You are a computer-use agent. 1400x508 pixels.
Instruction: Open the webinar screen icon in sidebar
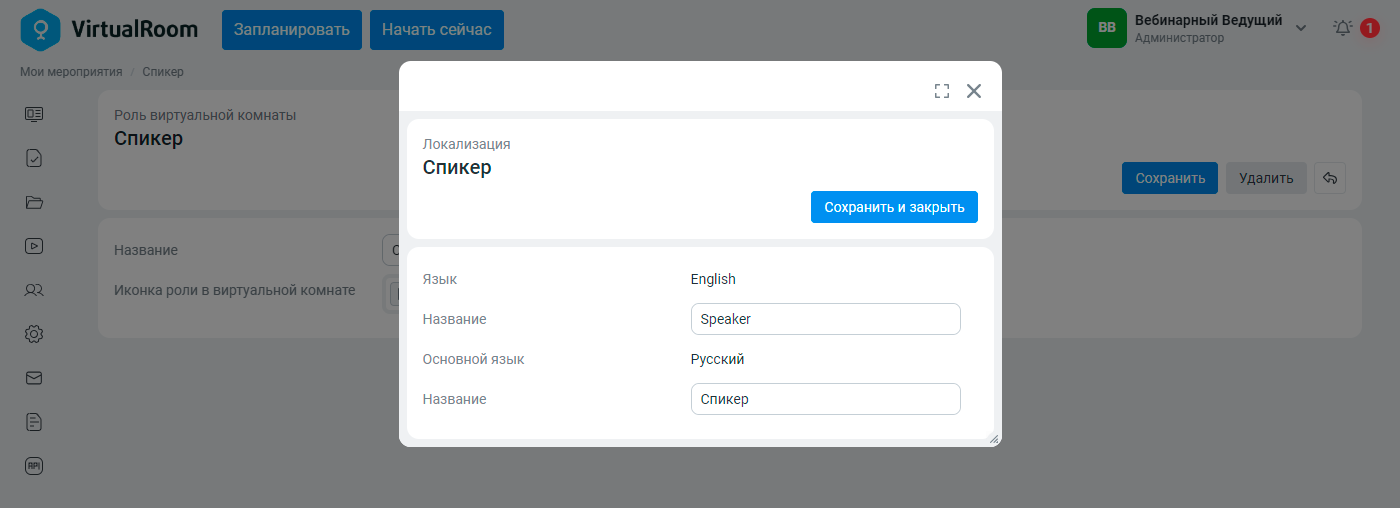[34, 114]
